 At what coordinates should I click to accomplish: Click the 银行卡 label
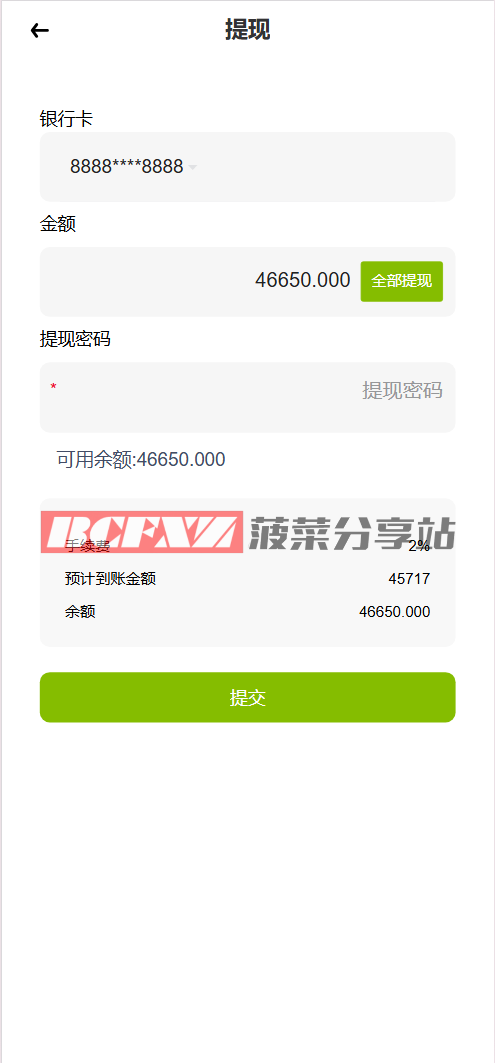pos(66,119)
